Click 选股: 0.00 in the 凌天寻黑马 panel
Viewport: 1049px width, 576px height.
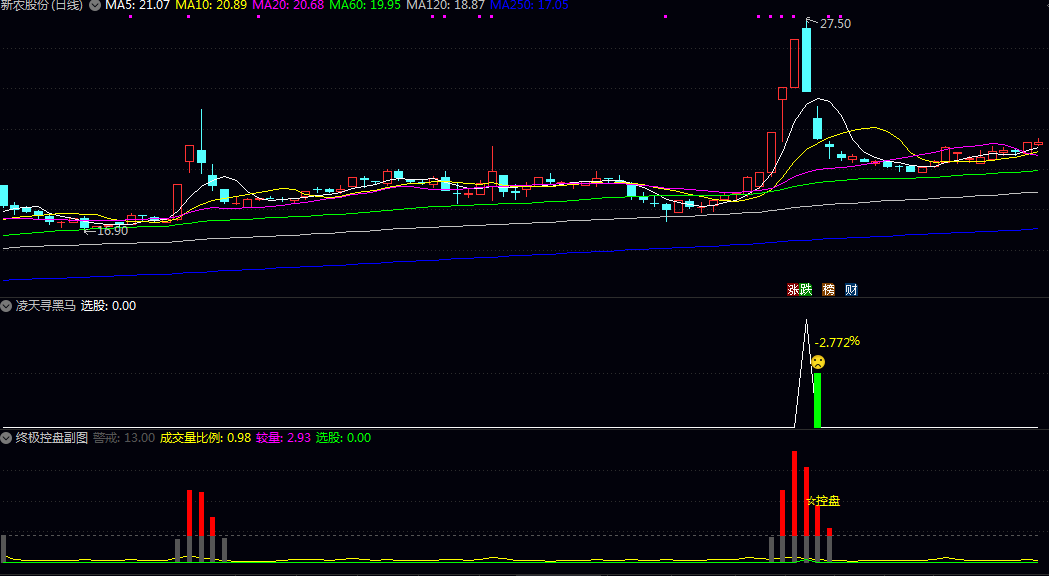pyautogui.click(x=108, y=306)
